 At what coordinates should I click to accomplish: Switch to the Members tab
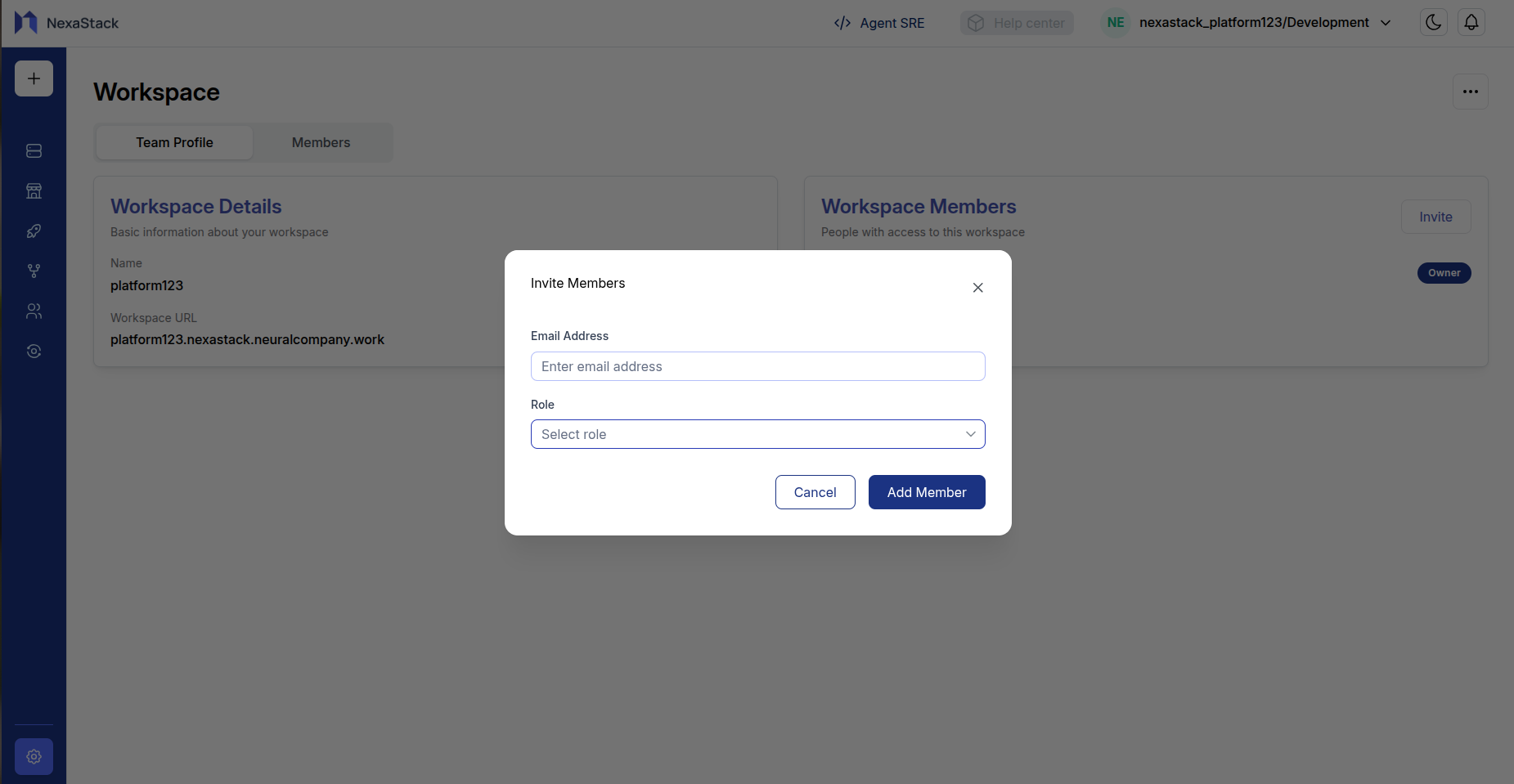(x=321, y=142)
